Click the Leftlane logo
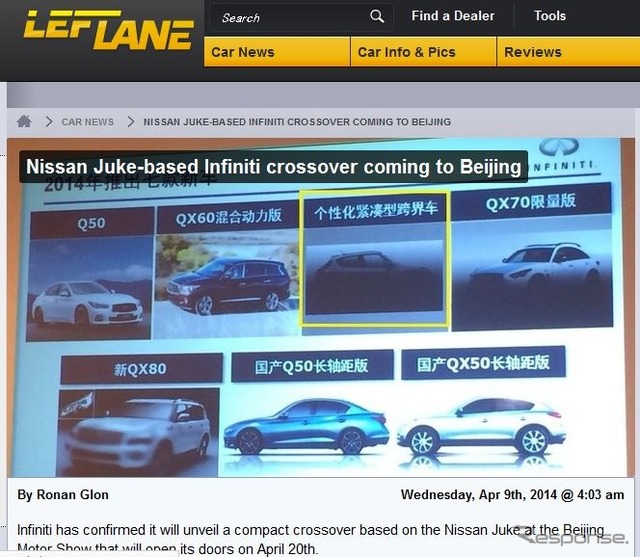The width and height of the screenshot is (640, 557). (109, 31)
